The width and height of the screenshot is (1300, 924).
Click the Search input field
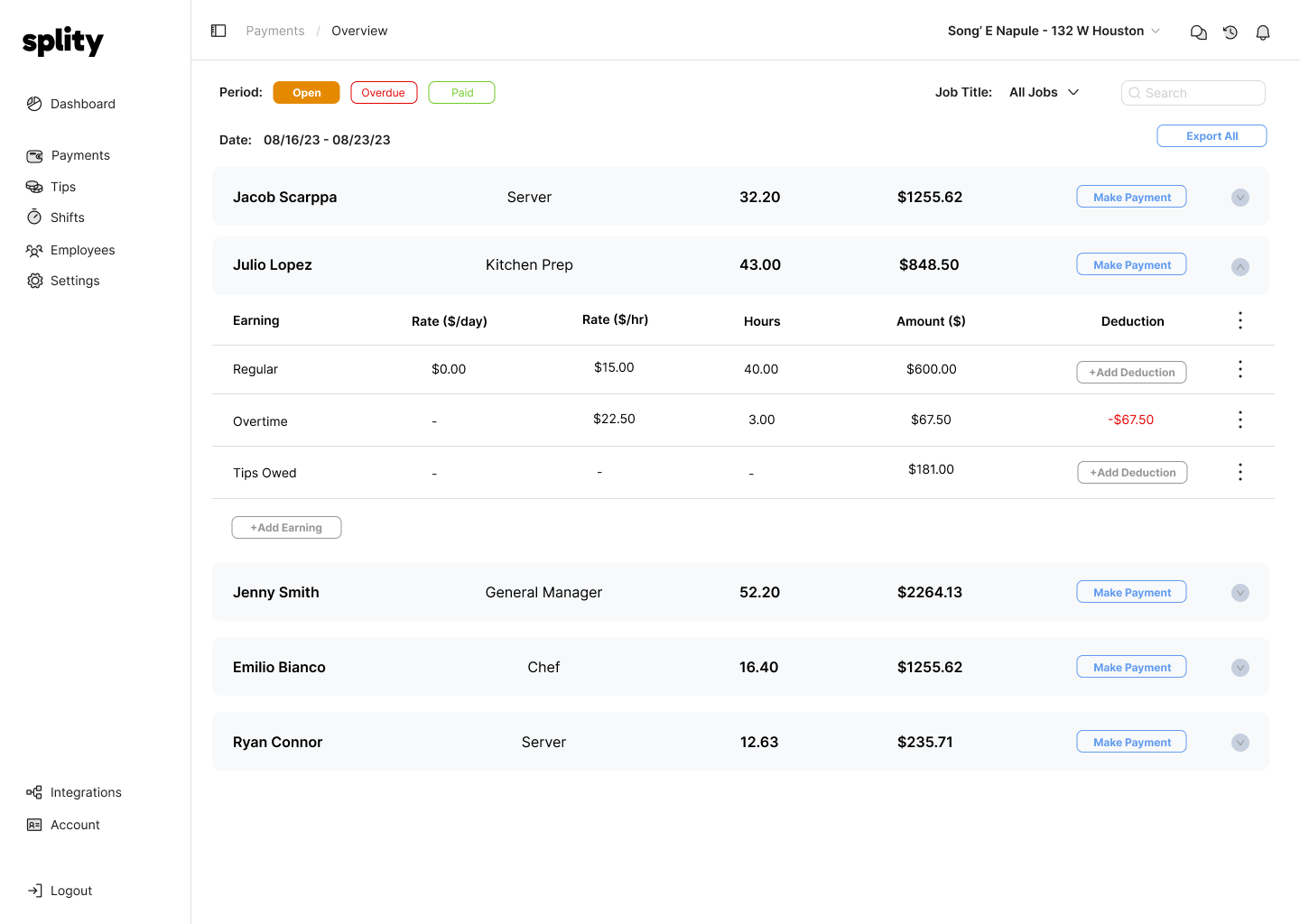pos(1193,93)
